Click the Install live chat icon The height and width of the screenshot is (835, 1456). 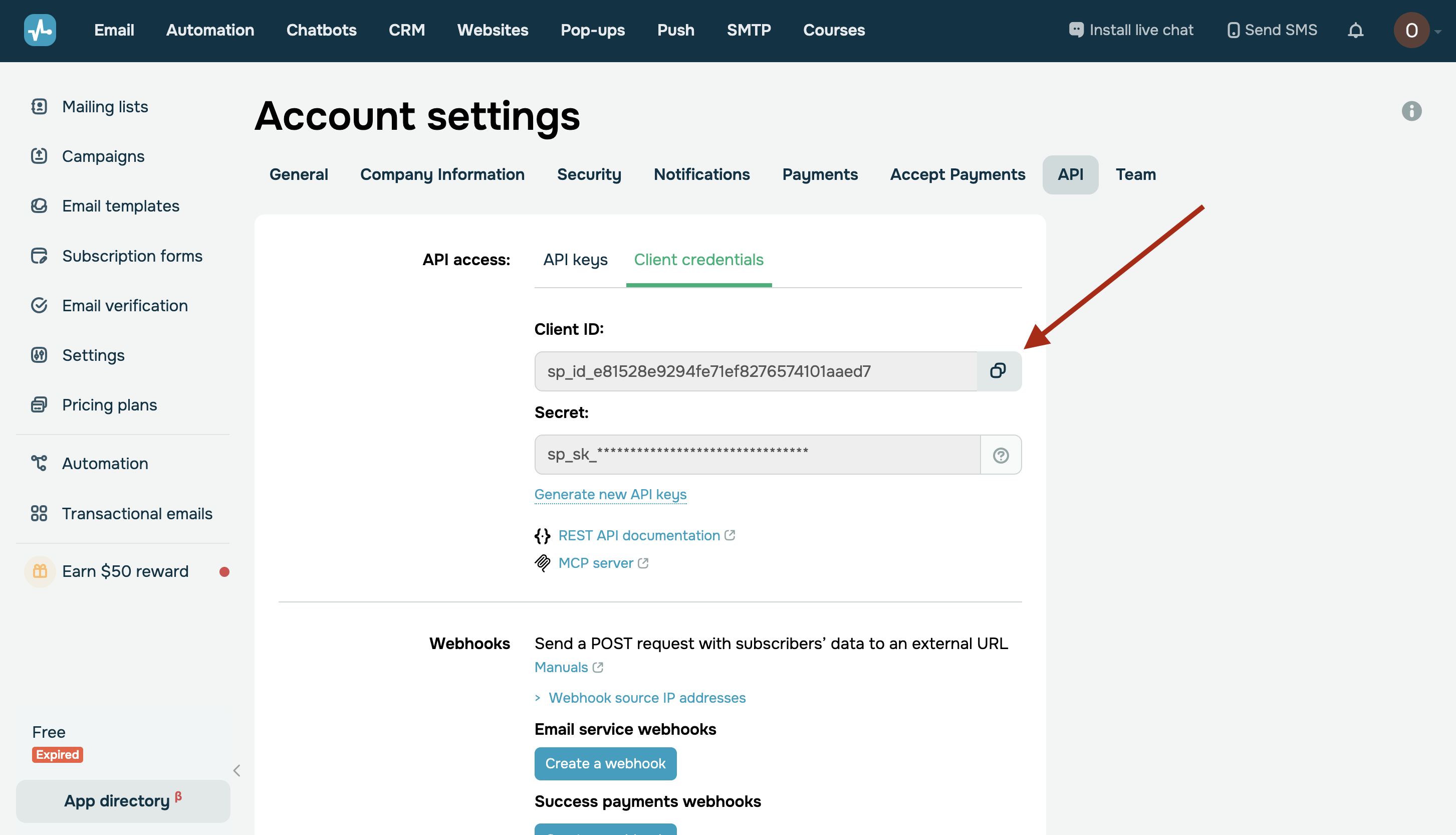[1076, 30]
